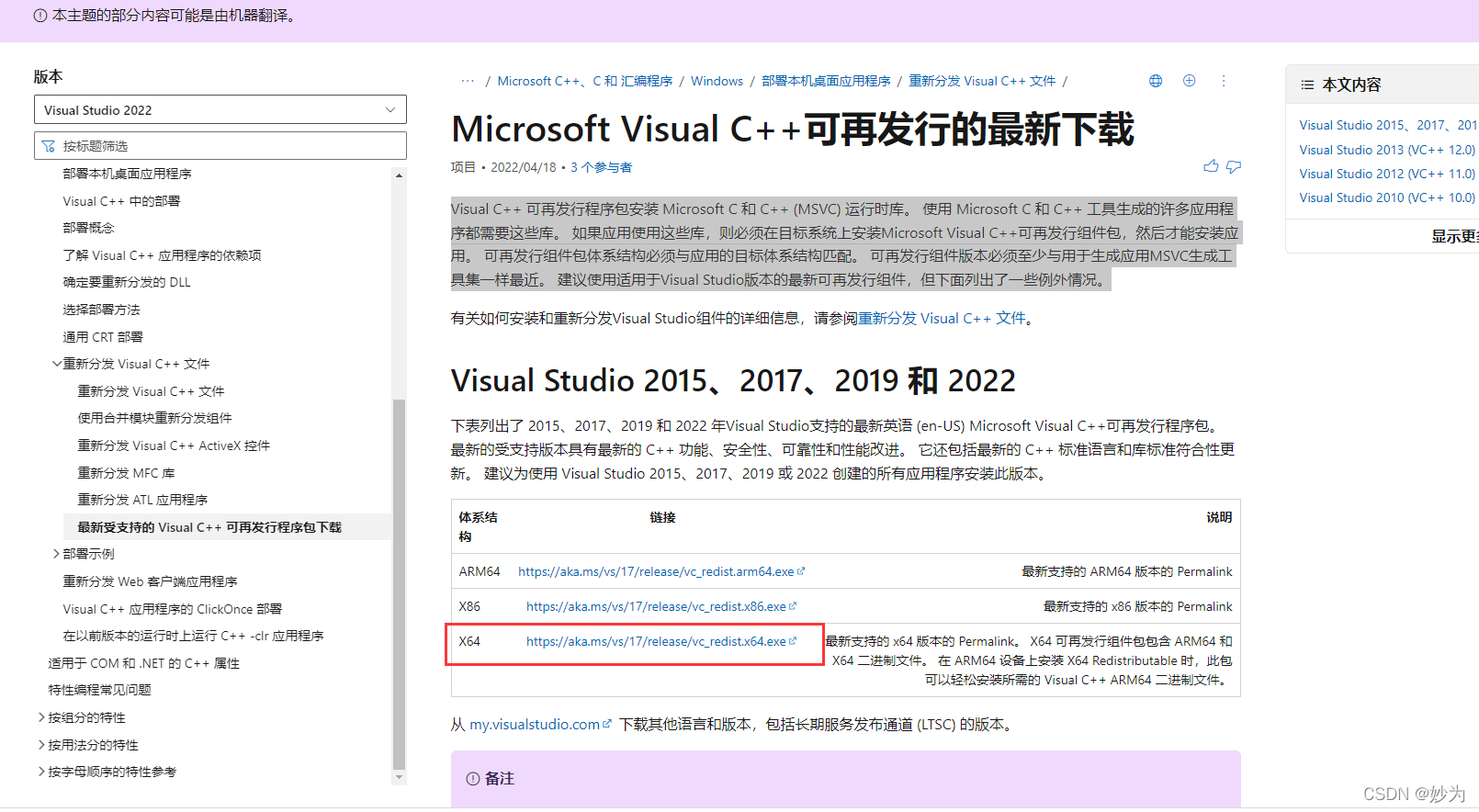Click the my.visualstudio.com link
The height and width of the screenshot is (812, 1479).
[x=535, y=725]
